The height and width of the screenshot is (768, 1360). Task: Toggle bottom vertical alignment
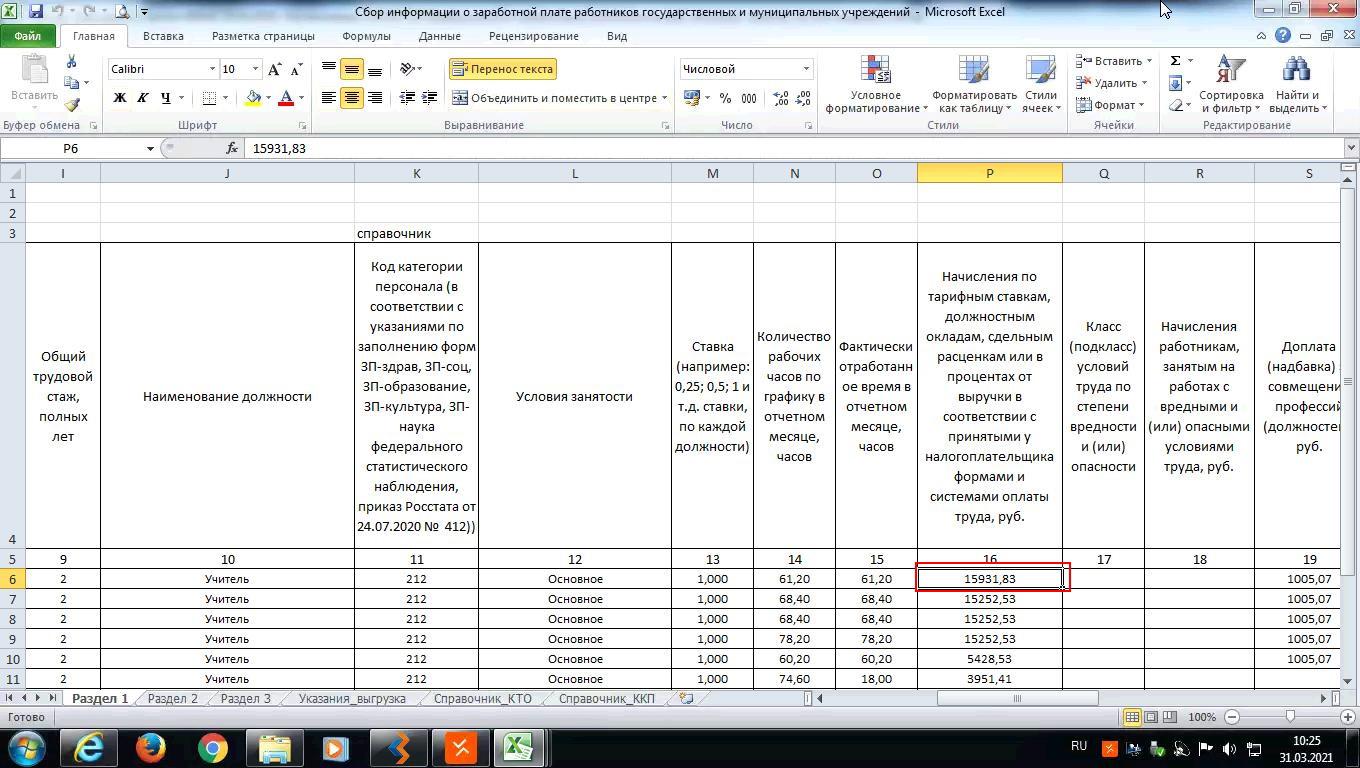click(x=375, y=69)
